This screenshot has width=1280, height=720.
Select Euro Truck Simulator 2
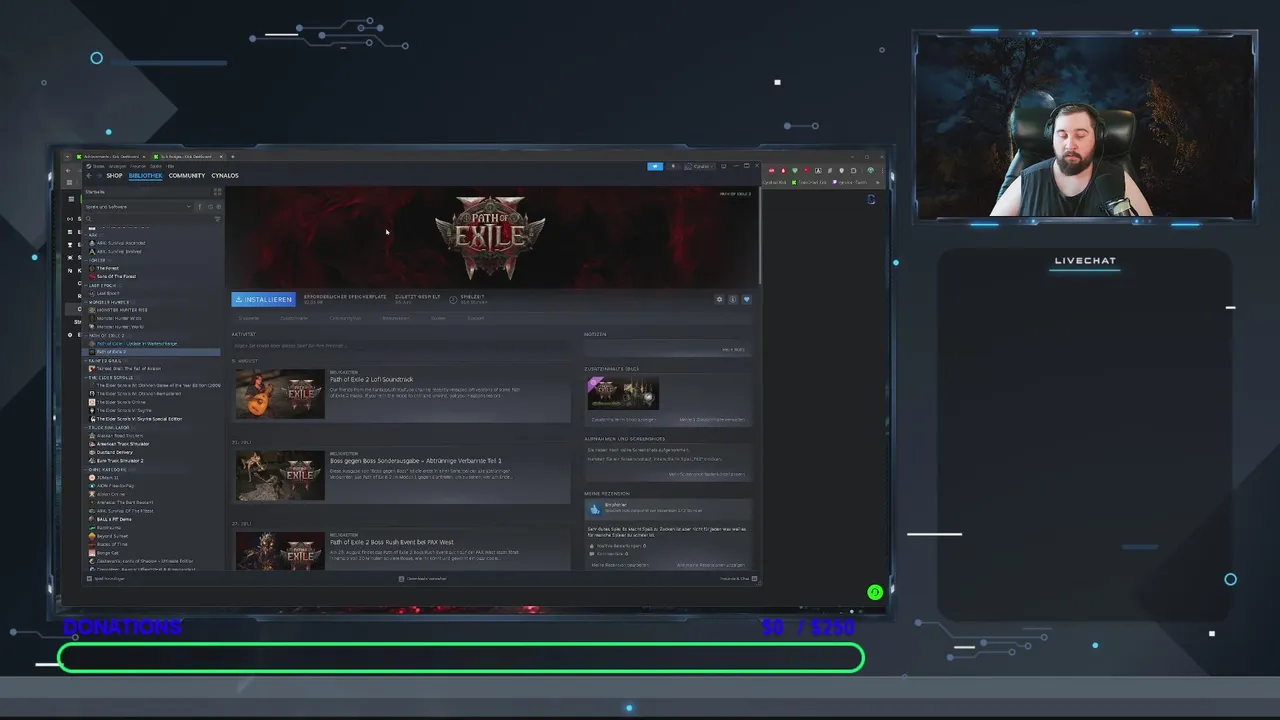pos(119,461)
